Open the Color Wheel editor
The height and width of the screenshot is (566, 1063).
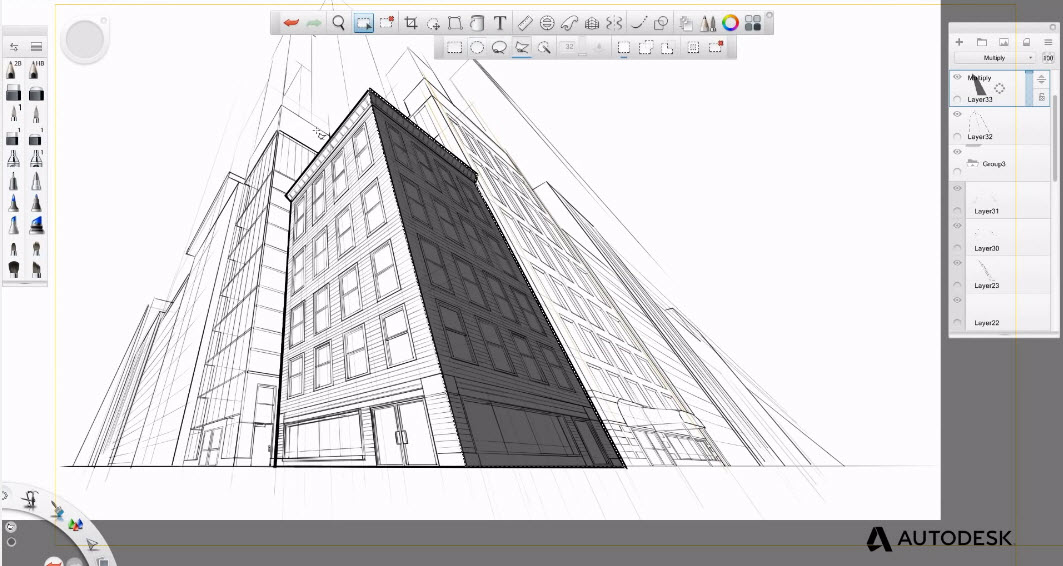pos(730,23)
